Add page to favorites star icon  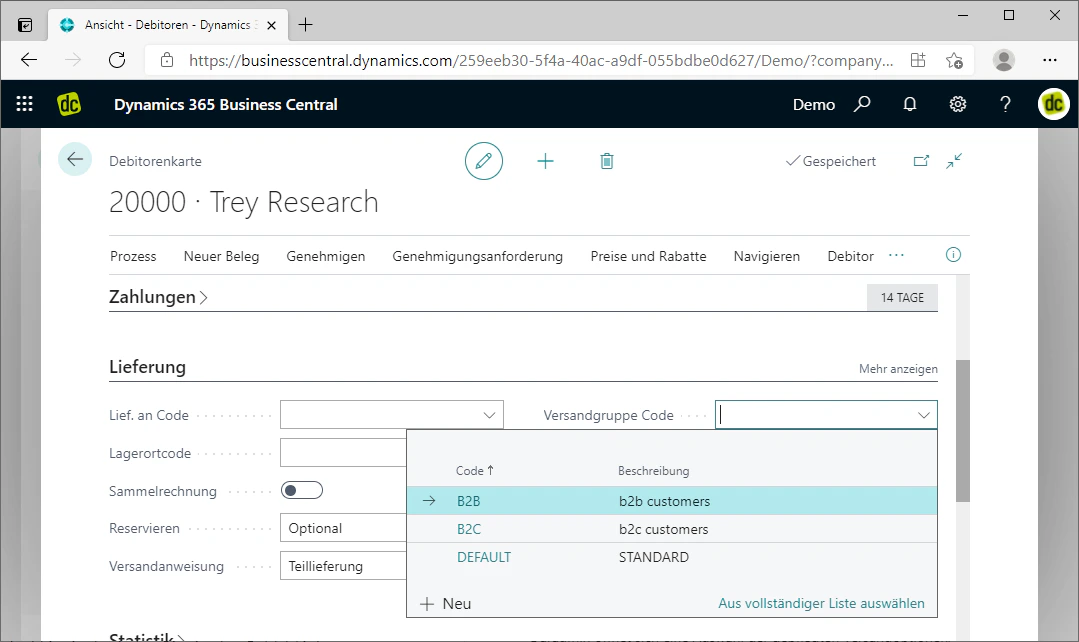point(954,60)
